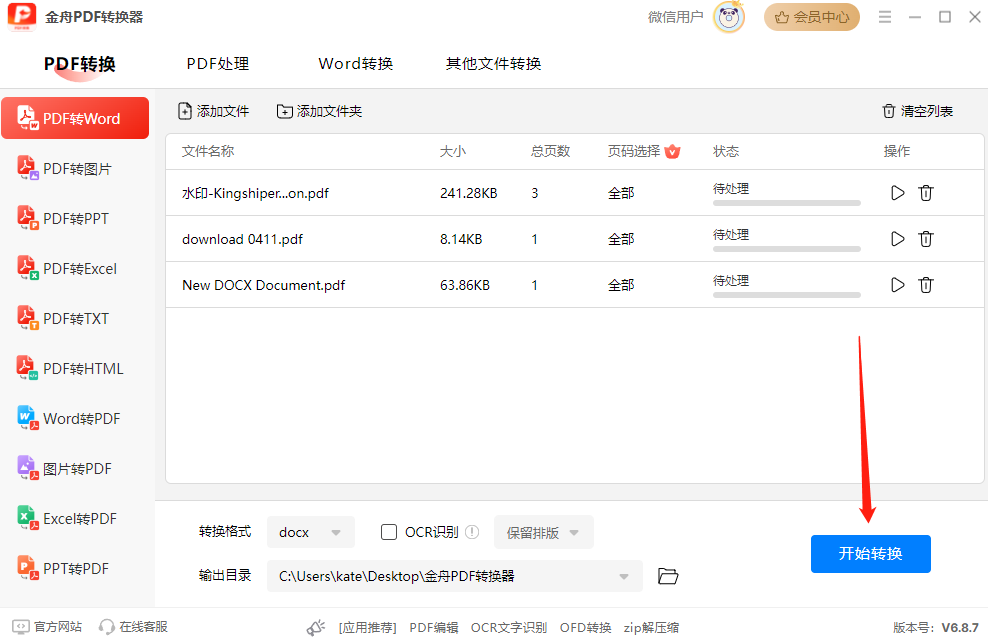988x644 pixels.
Task: Expand the 转换格式 docx dropdown
Action: click(x=311, y=532)
